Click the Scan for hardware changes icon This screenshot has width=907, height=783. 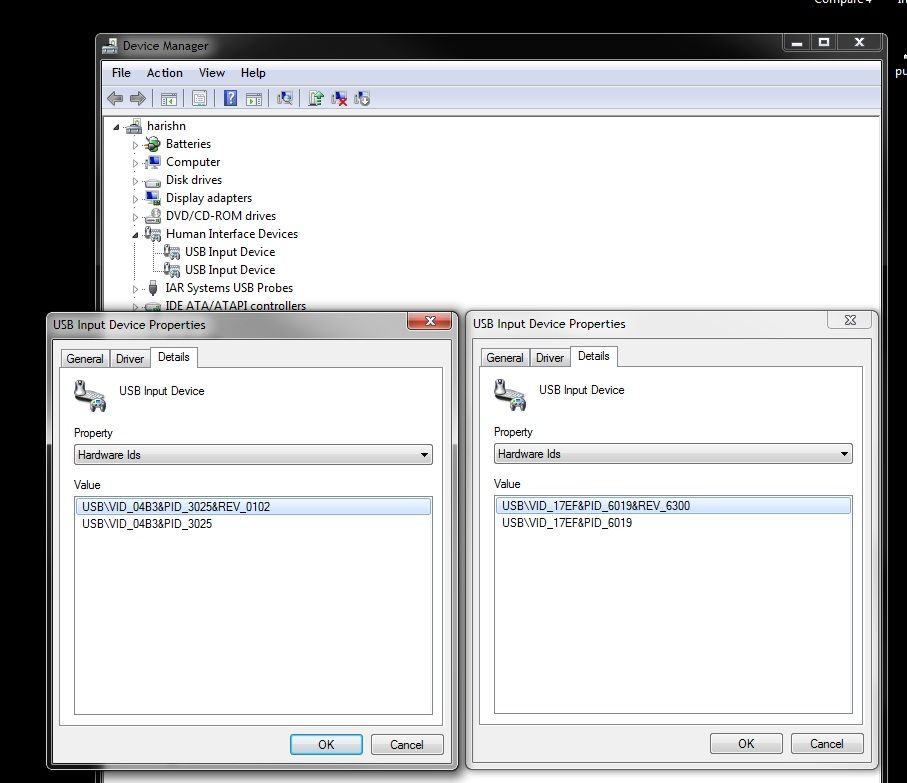coord(285,98)
